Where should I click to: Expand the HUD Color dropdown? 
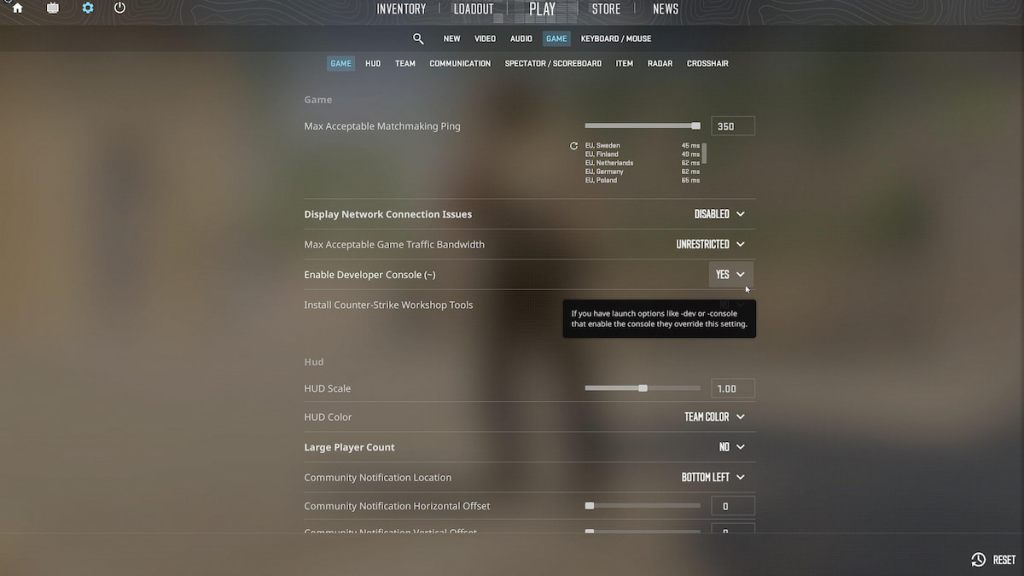coord(714,417)
